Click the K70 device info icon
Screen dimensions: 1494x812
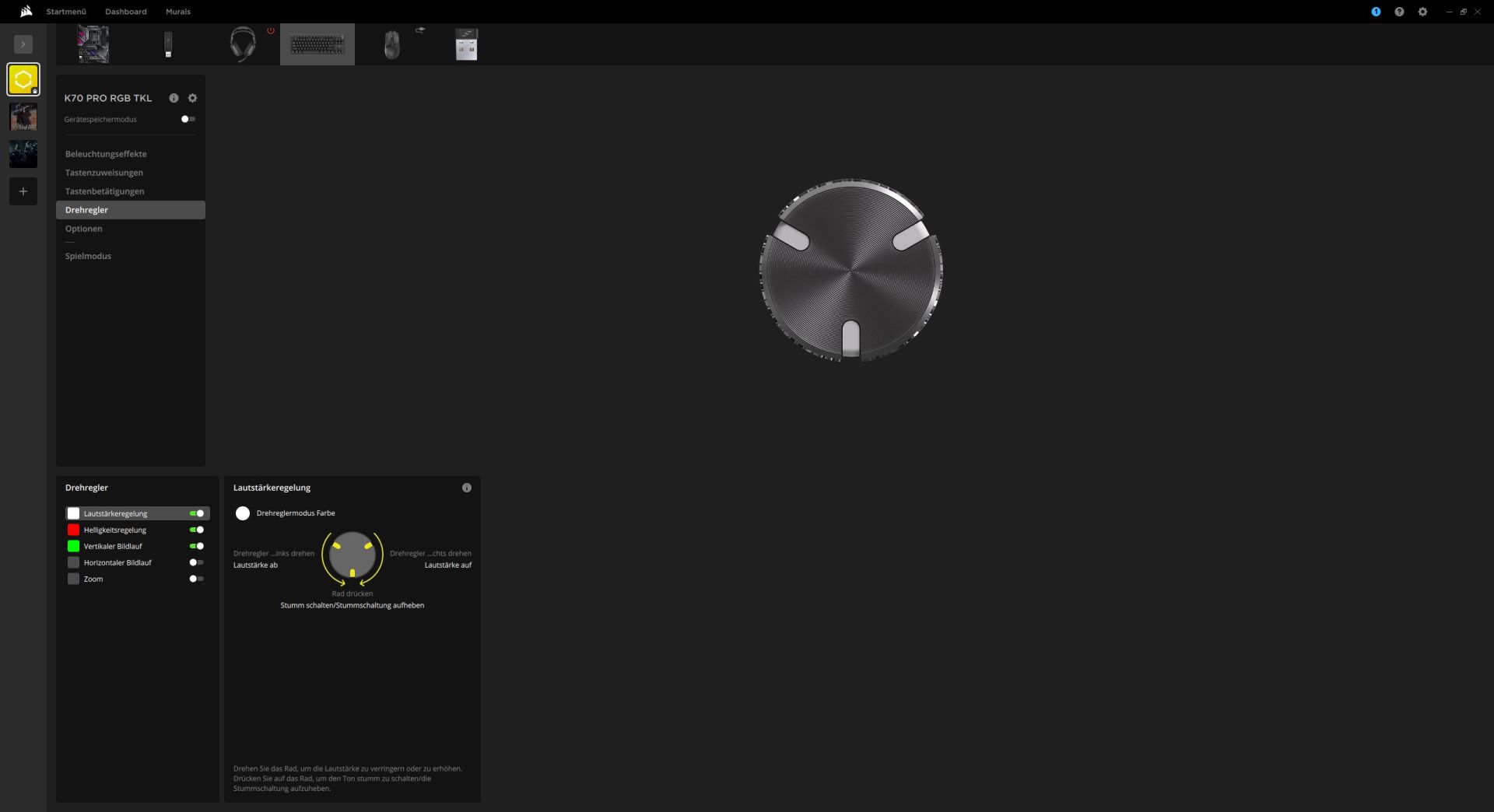(174, 98)
